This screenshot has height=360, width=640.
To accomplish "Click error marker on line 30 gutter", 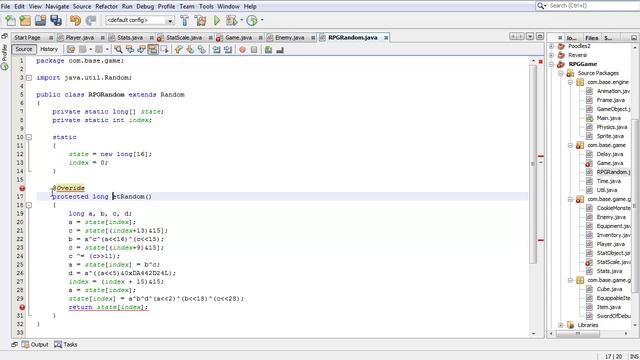I will pyautogui.click(x=22, y=307).
